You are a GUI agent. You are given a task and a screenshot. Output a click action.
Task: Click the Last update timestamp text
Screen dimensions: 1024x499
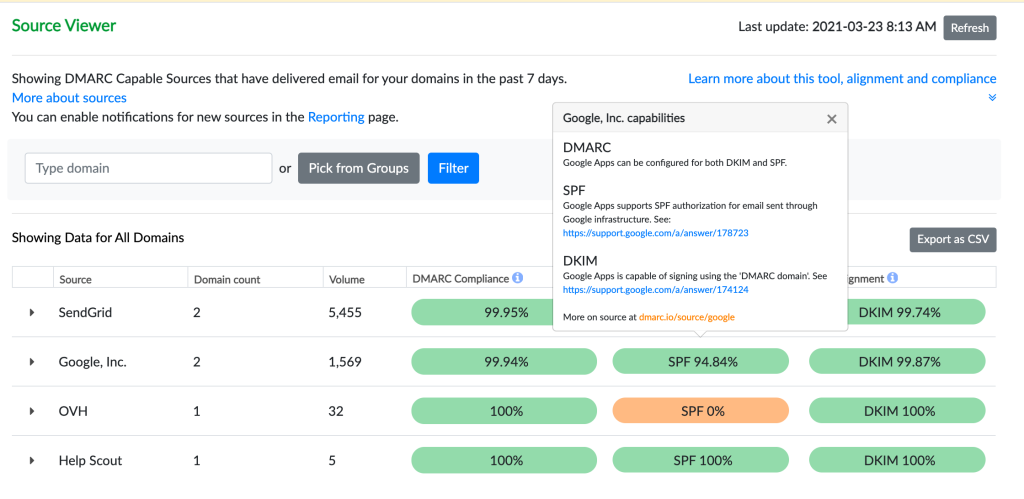pos(837,27)
